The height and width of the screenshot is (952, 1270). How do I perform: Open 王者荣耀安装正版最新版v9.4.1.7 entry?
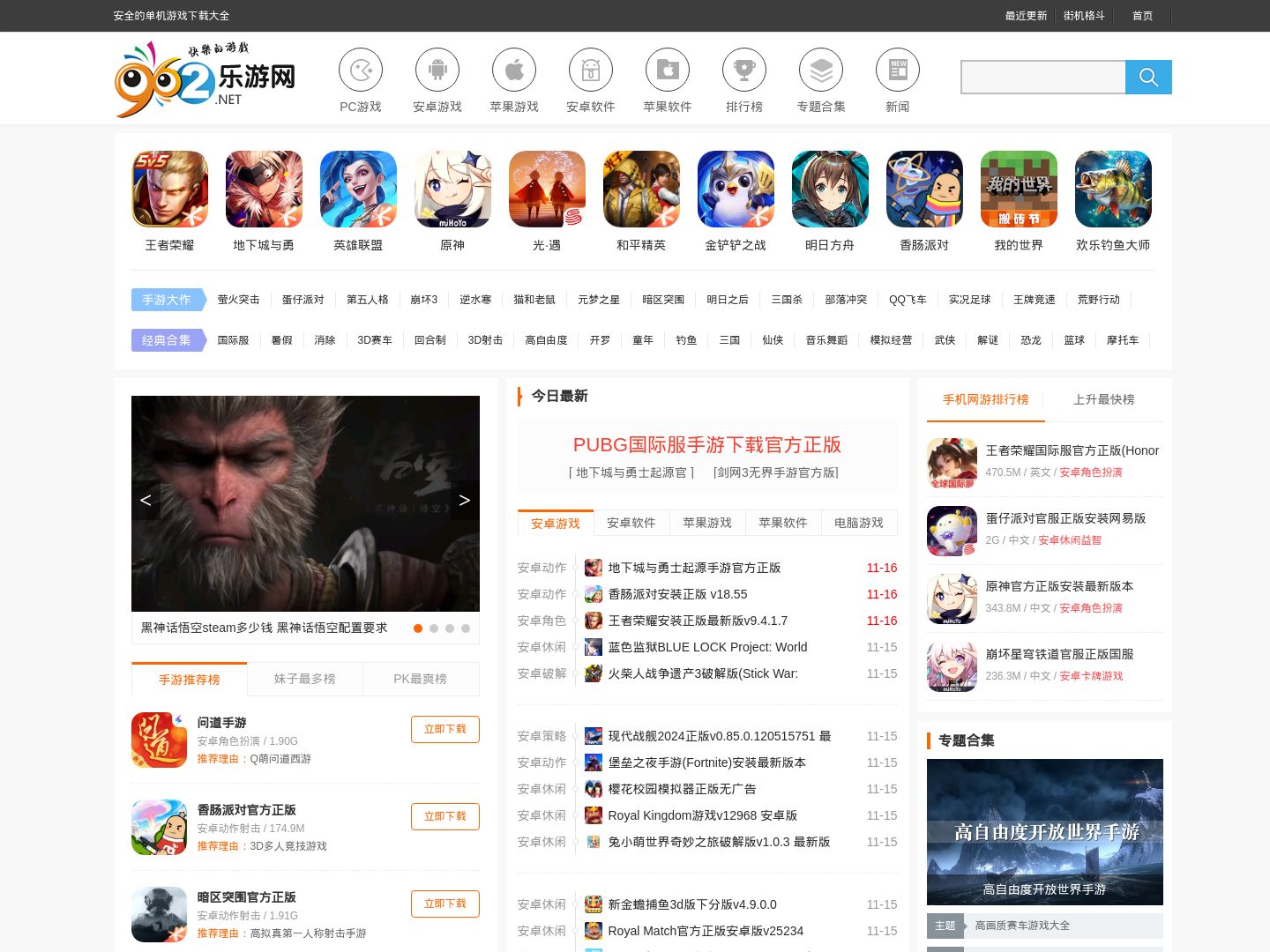pyautogui.click(x=698, y=621)
